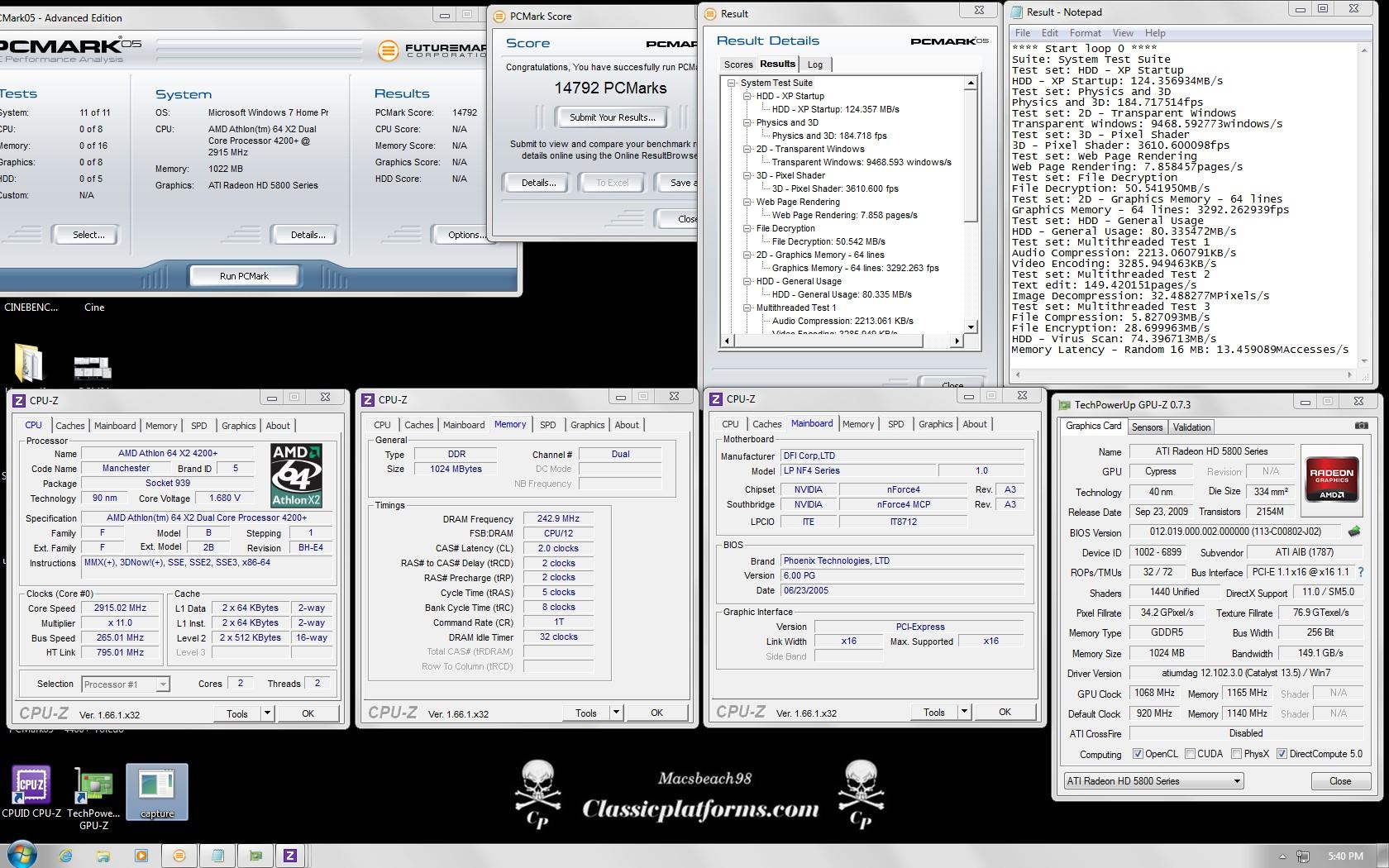Toggle the CUDA checkbox in GPU-Z
The height and width of the screenshot is (868, 1389).
point(1190,754)
